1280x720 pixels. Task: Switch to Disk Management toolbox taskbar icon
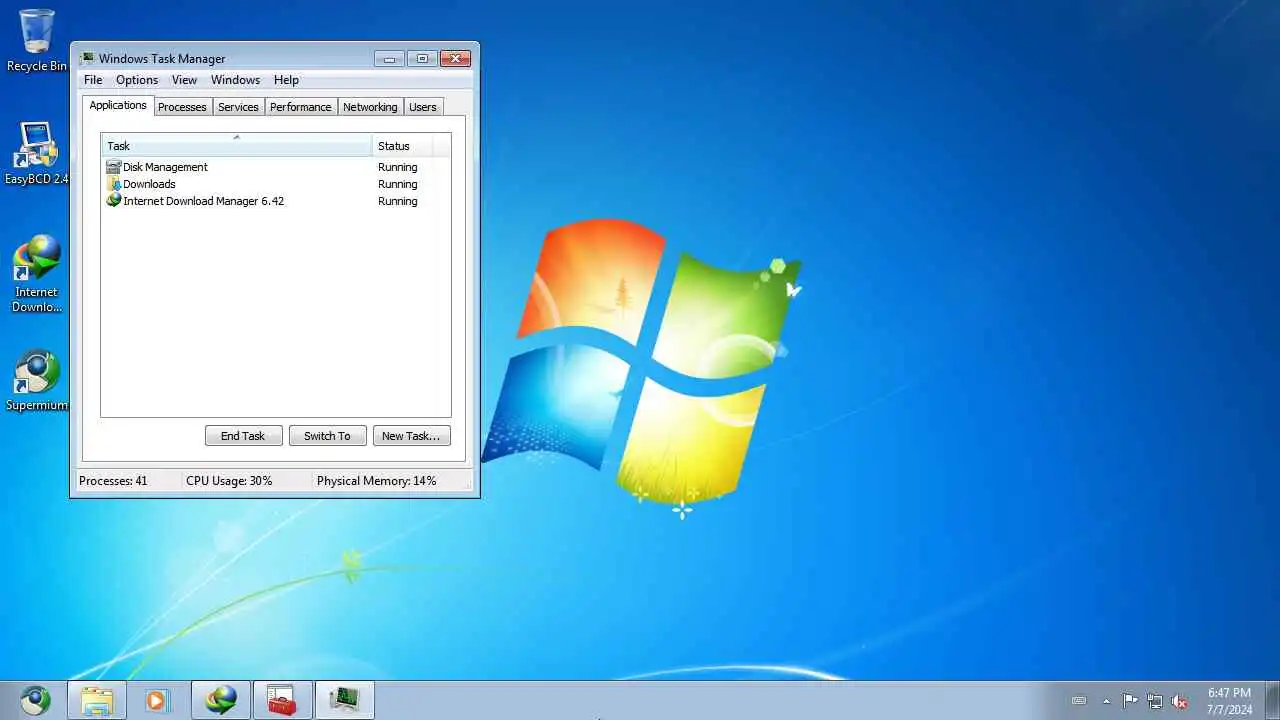click(283, 700)
